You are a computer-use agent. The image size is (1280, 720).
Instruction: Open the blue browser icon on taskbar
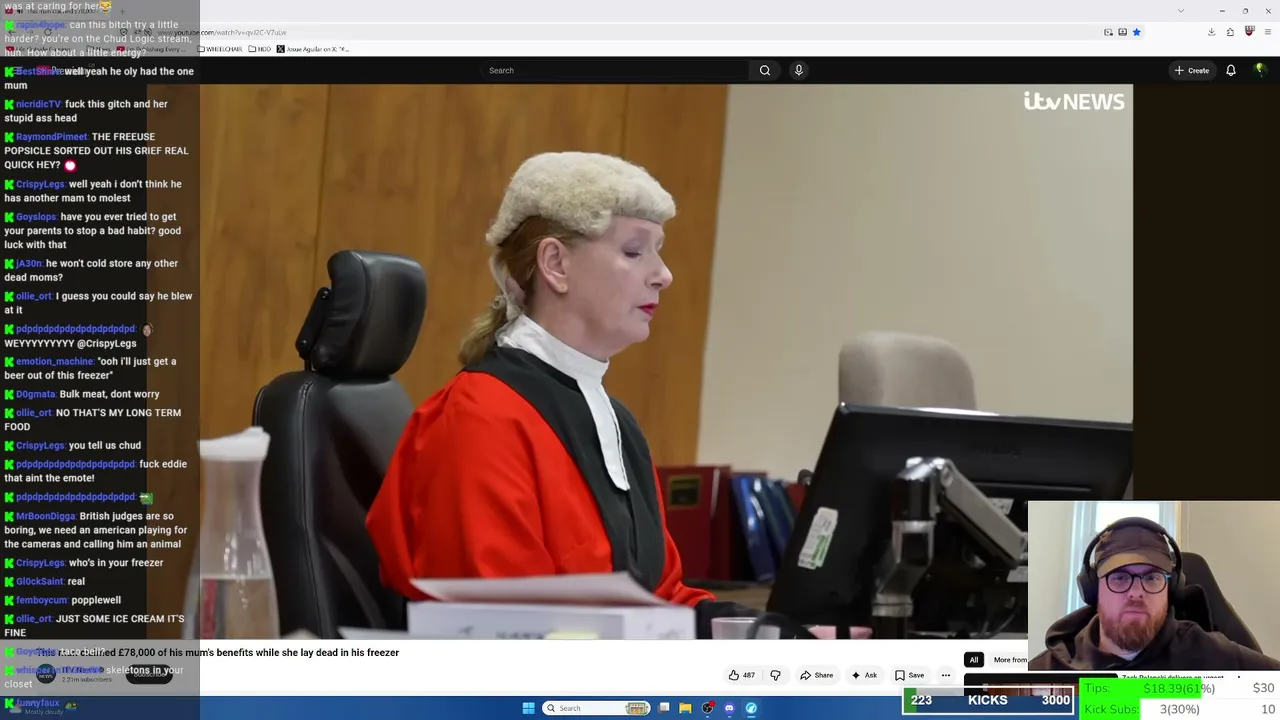pyautogui.click(x=751, y=708)
